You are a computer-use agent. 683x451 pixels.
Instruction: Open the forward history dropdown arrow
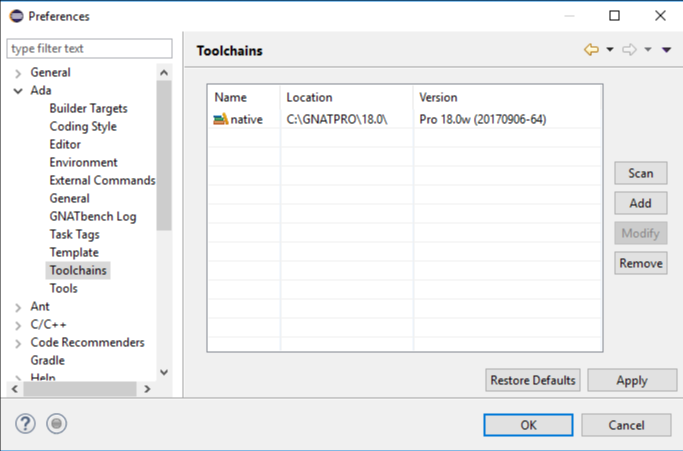point(648,50)
